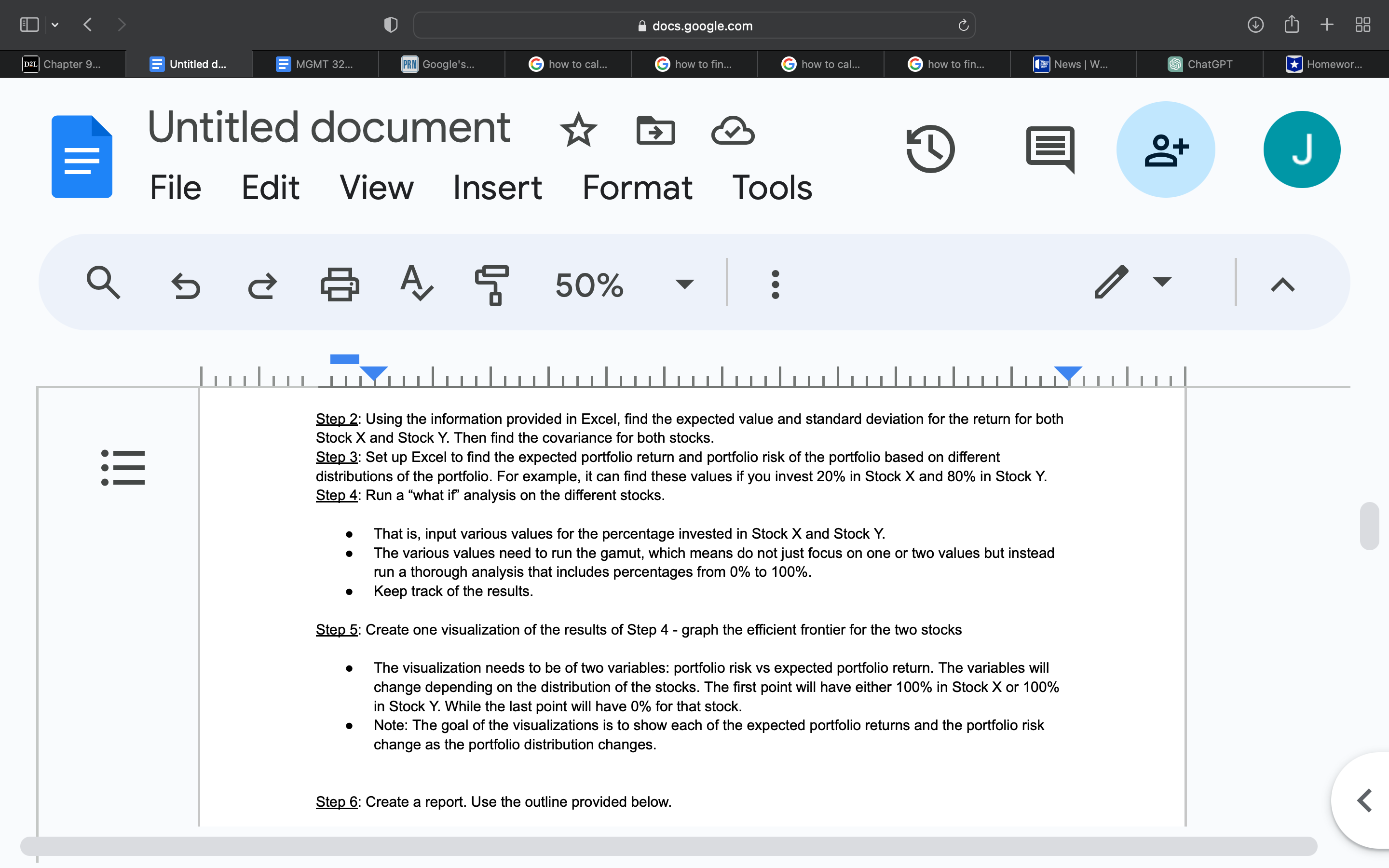Star the Untitled document
1389x868 pixels.
[578, 130]
